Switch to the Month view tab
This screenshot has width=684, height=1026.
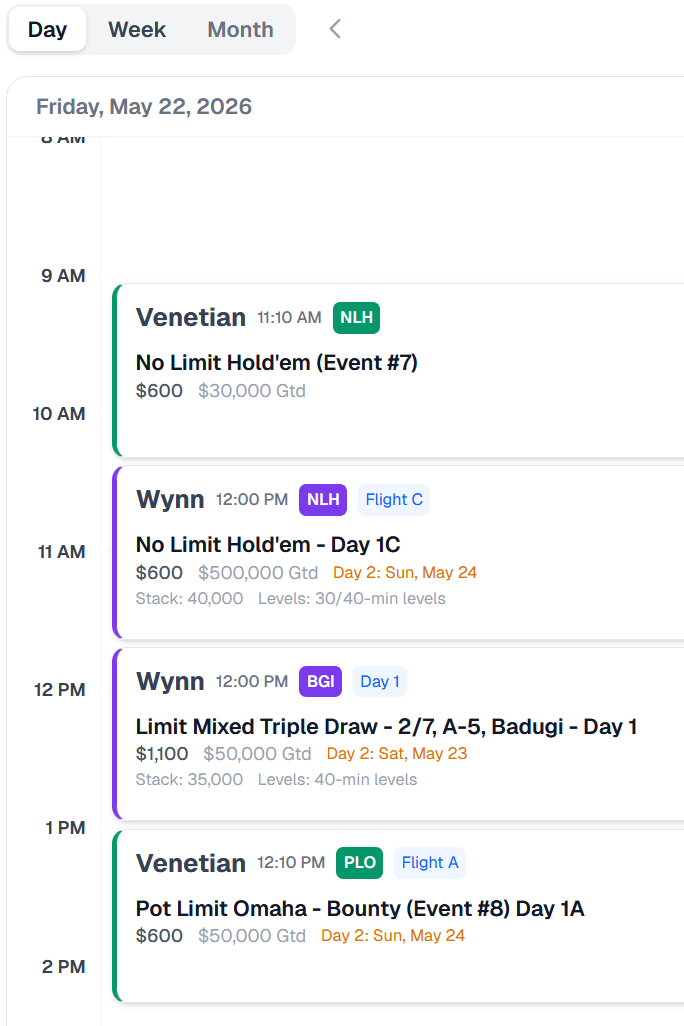(240, 29)
